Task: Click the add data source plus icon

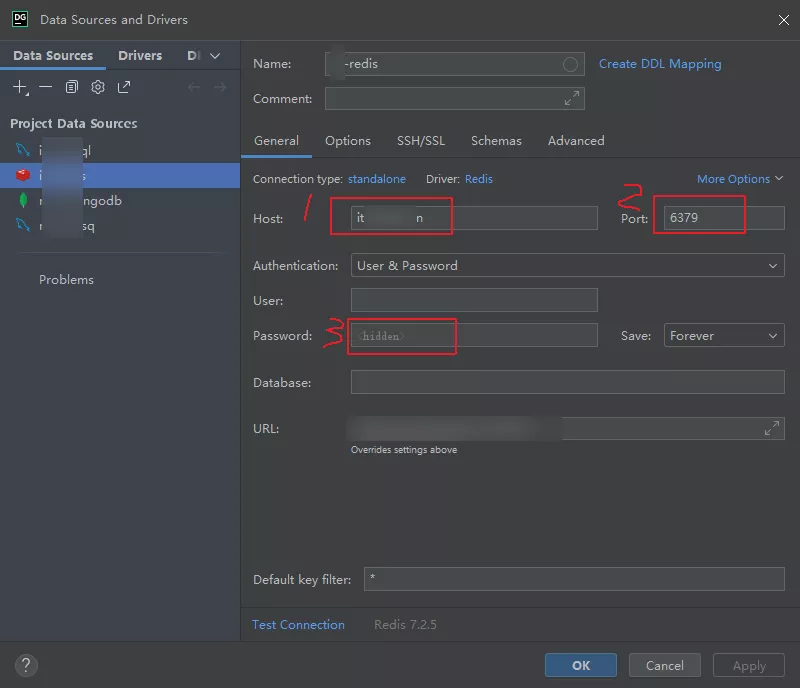Action: pyautogui.click(x=20, y=87)
